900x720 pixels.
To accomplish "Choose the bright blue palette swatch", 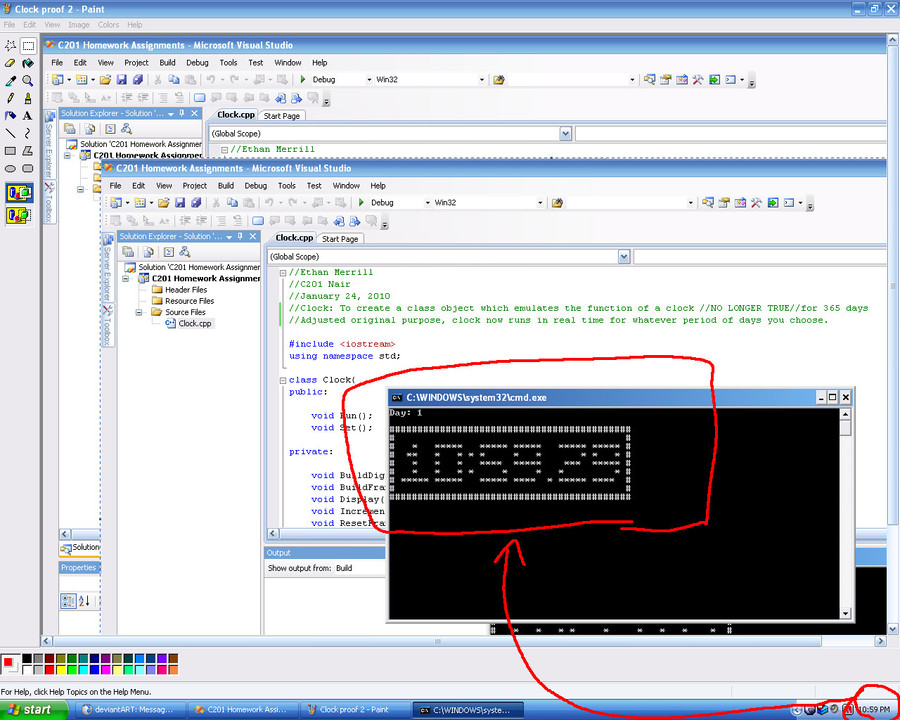I will coord(94,669).
